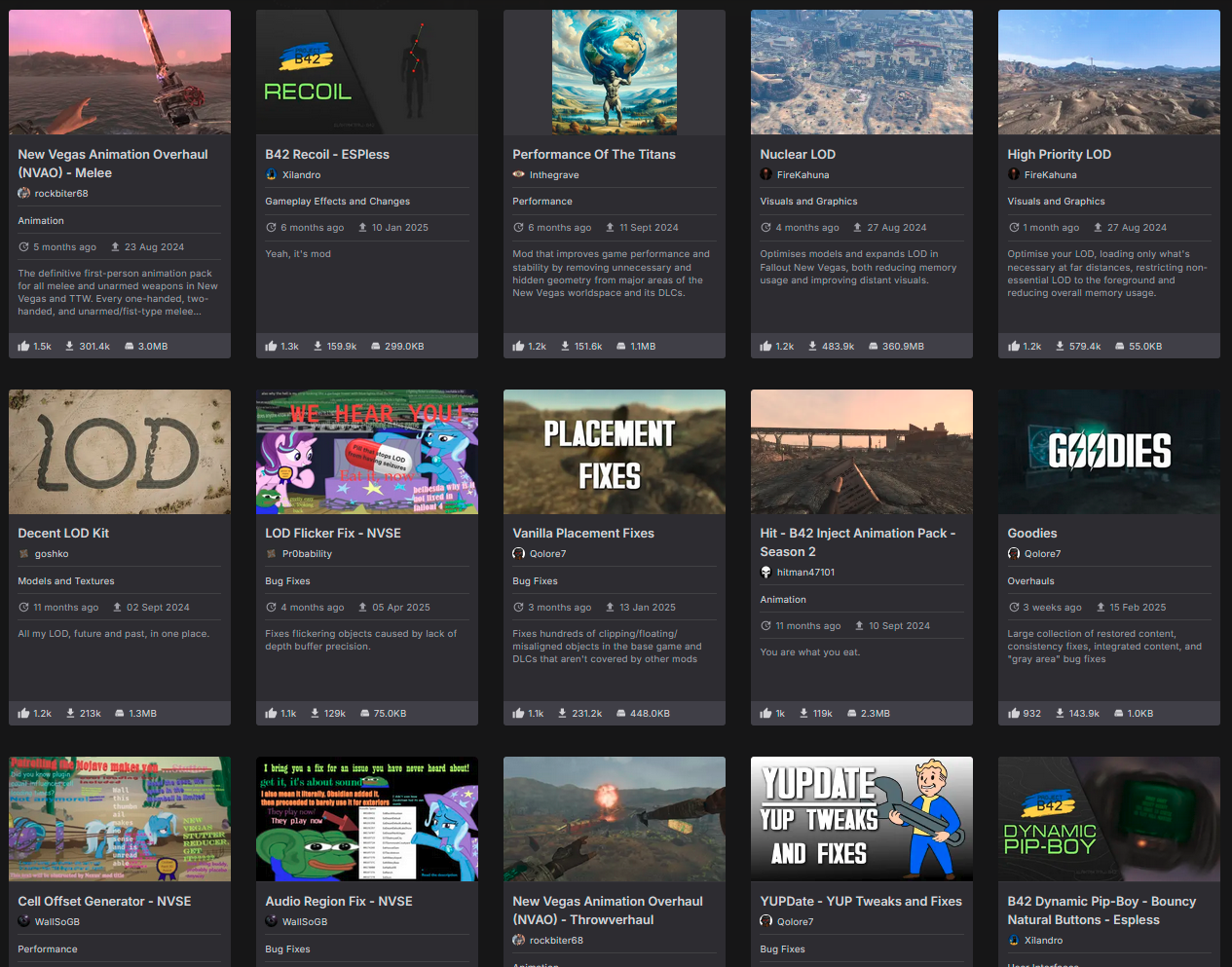Click Qolore7 avatar on YUPDate card
This screenshot has height=967, width=1232.
pyautogui.click(x=766, y=921)
